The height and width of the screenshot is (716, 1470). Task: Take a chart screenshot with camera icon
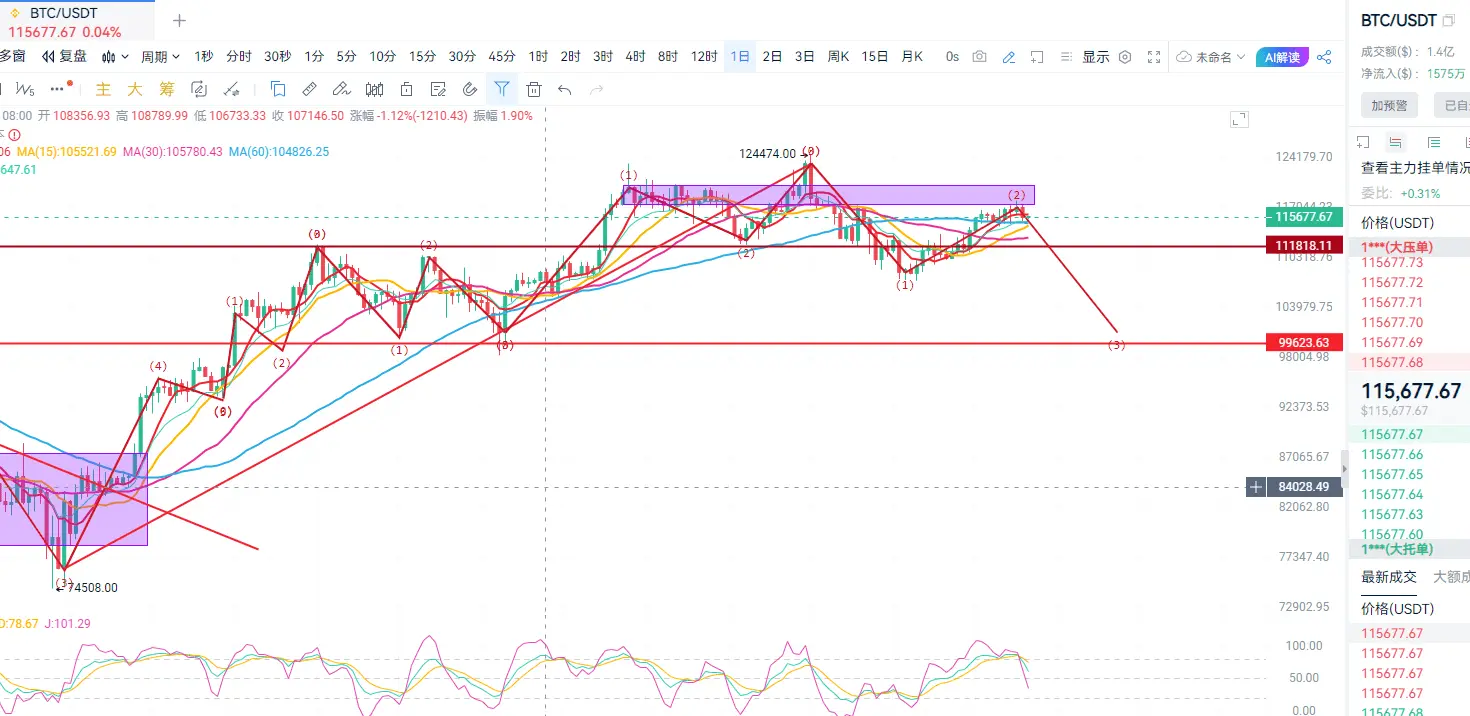pyautogui.click(x=980, y=57)
